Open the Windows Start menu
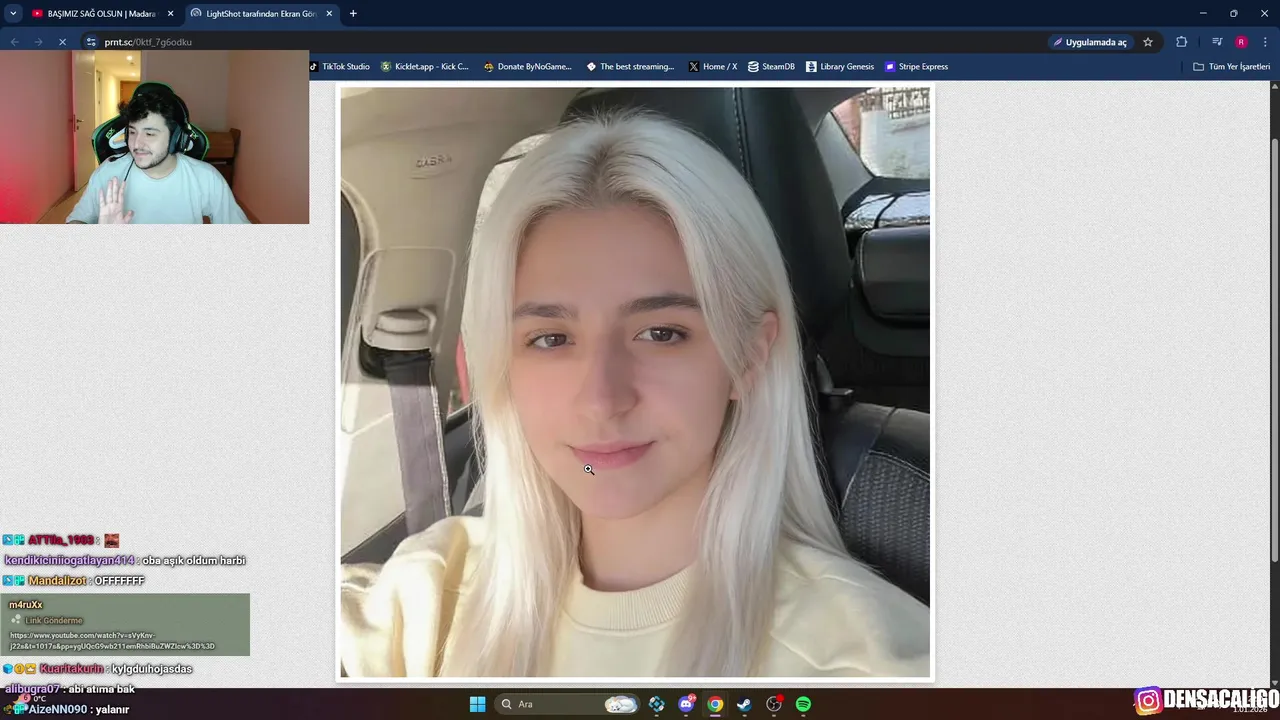 [477, 704]
